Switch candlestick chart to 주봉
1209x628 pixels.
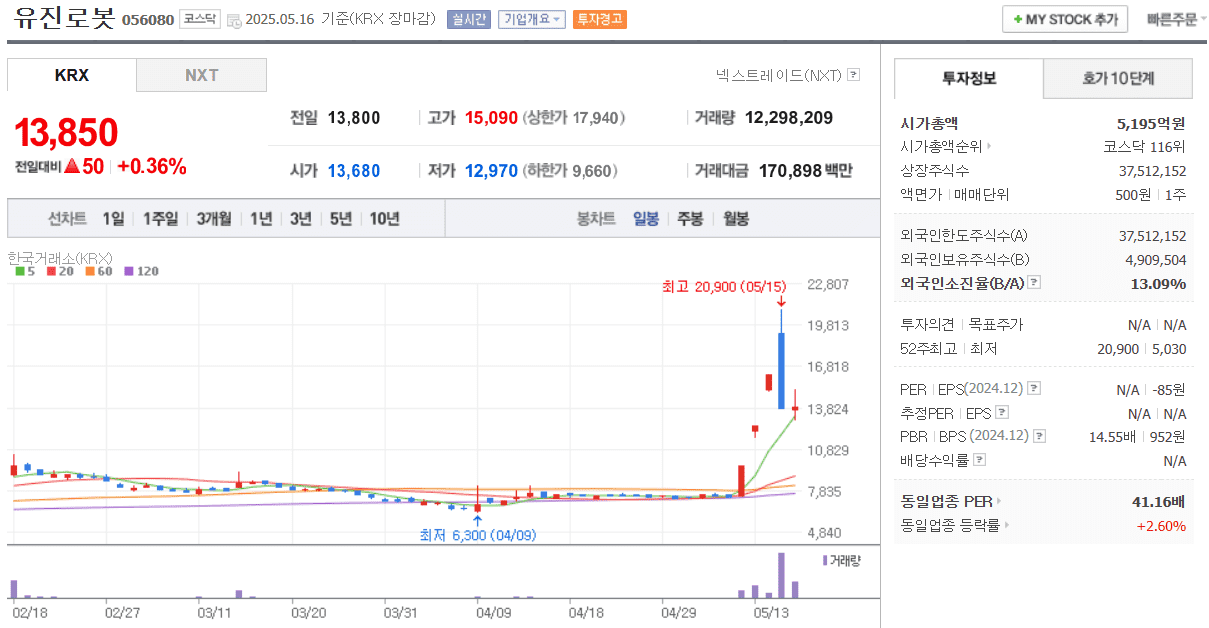[x=690, y=219]
